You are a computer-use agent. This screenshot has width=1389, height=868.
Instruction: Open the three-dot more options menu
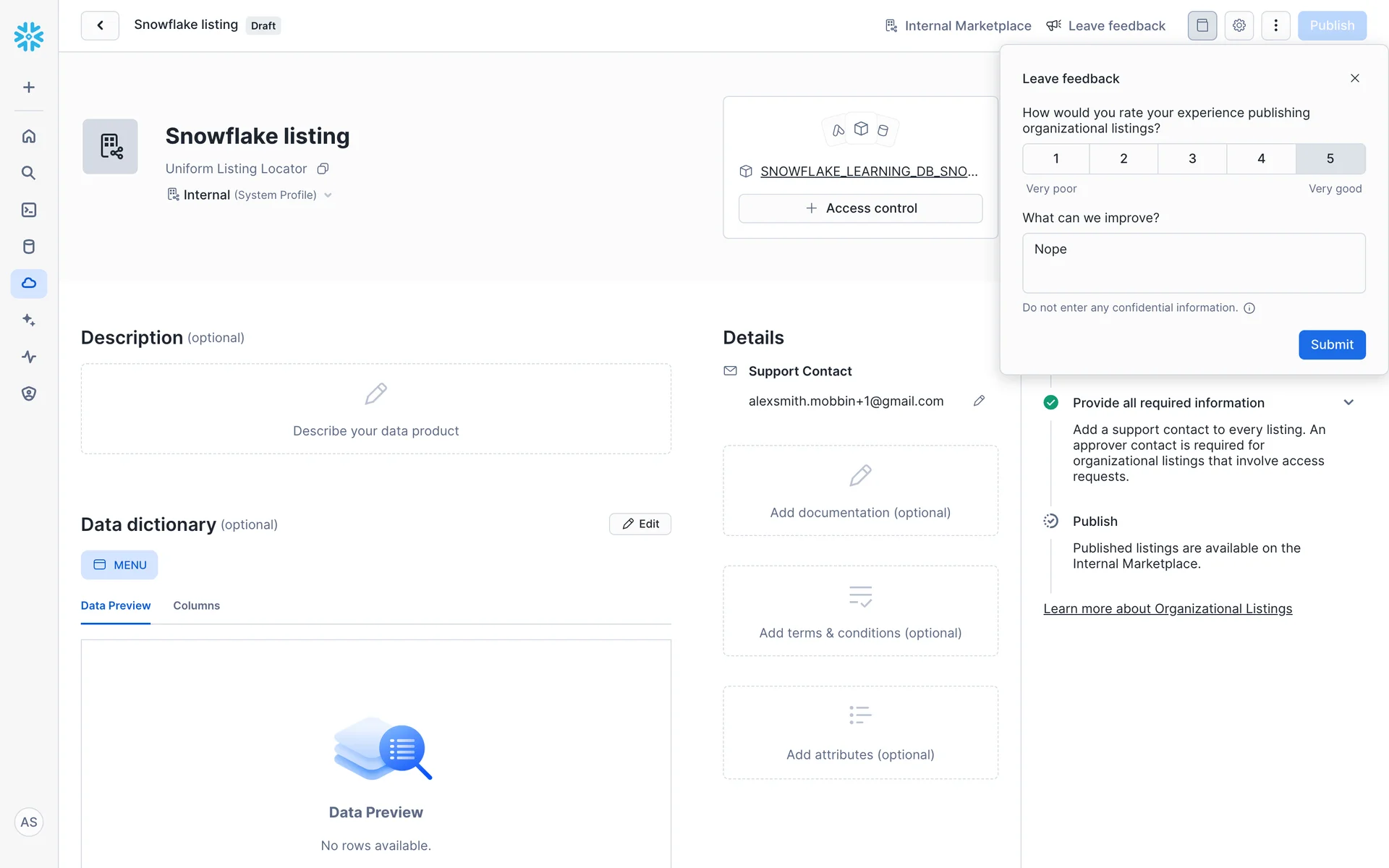(1275, 25)
